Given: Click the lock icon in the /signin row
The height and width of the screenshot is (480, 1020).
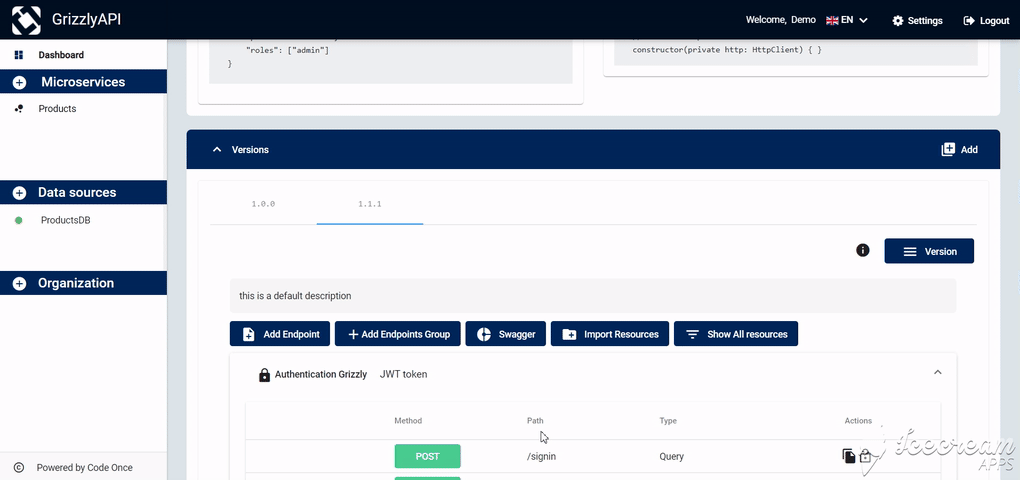Looking at the screenshot, I should click(865, 456).
